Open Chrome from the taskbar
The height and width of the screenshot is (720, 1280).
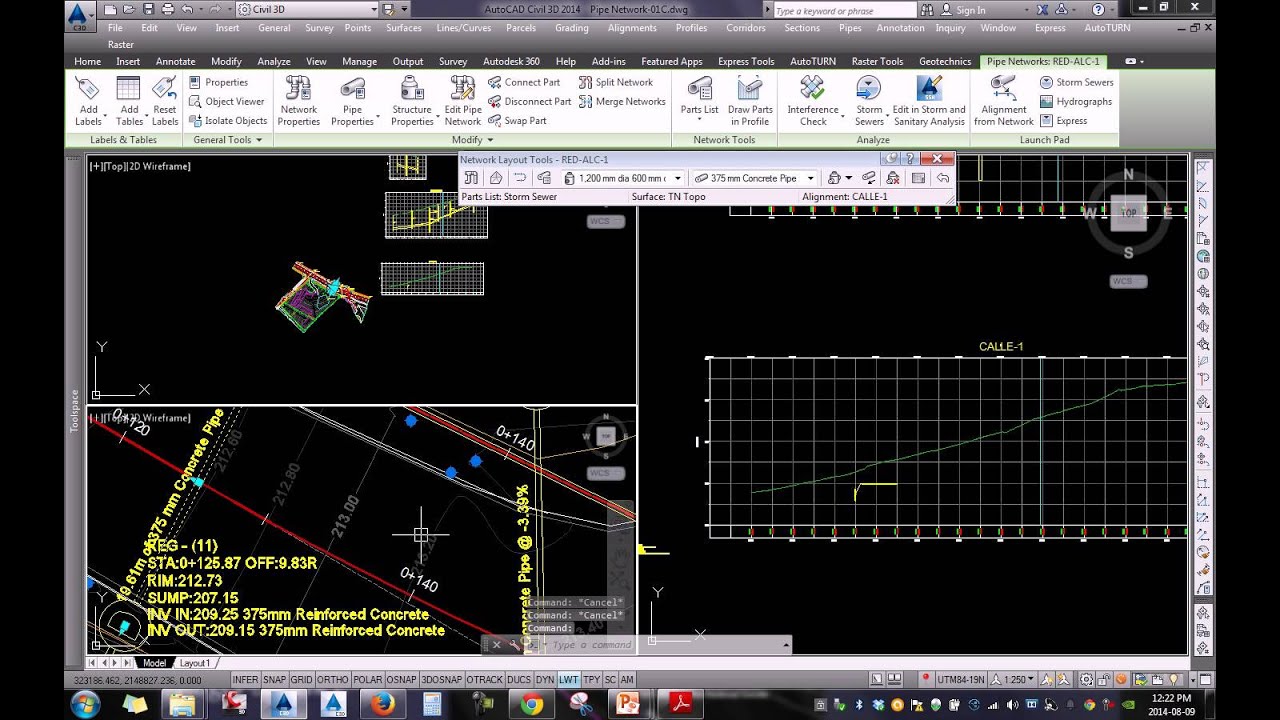click(x=531, y=704)
